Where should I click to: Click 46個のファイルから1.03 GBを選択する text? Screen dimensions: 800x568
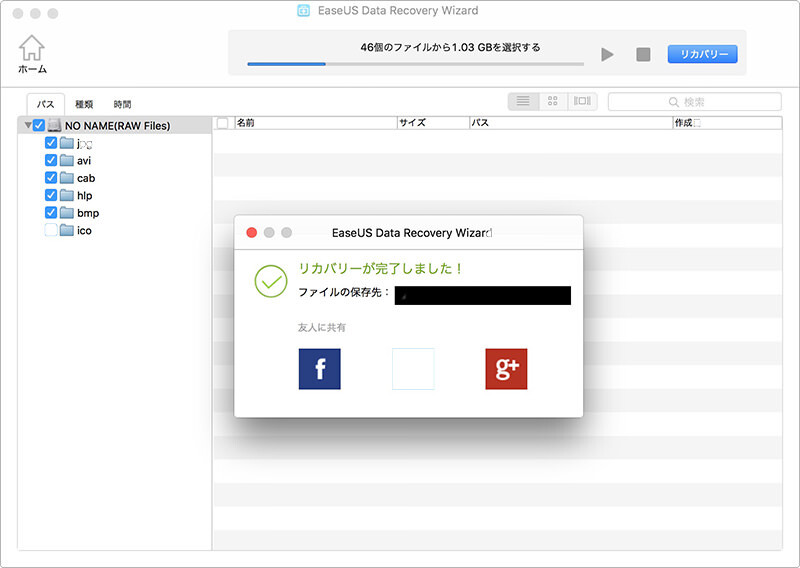tap(450, 47)
